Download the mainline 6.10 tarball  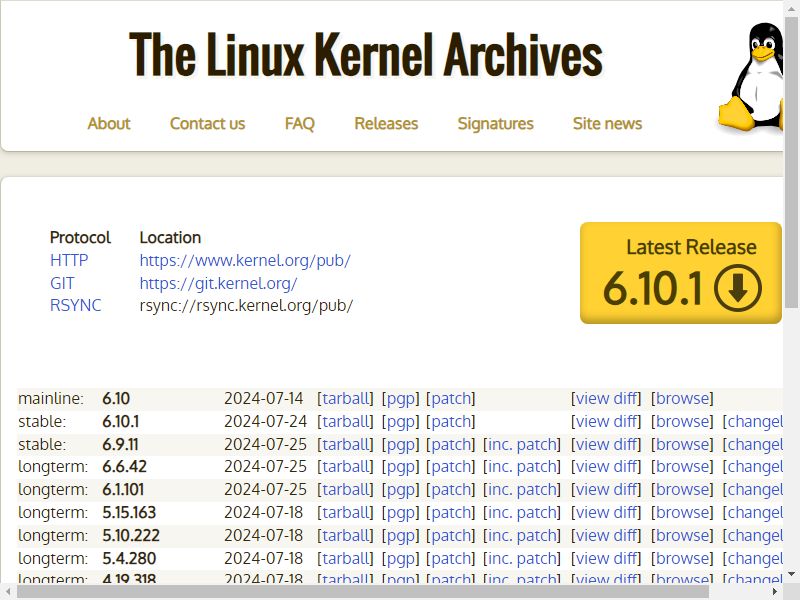(x=345, y=398)
